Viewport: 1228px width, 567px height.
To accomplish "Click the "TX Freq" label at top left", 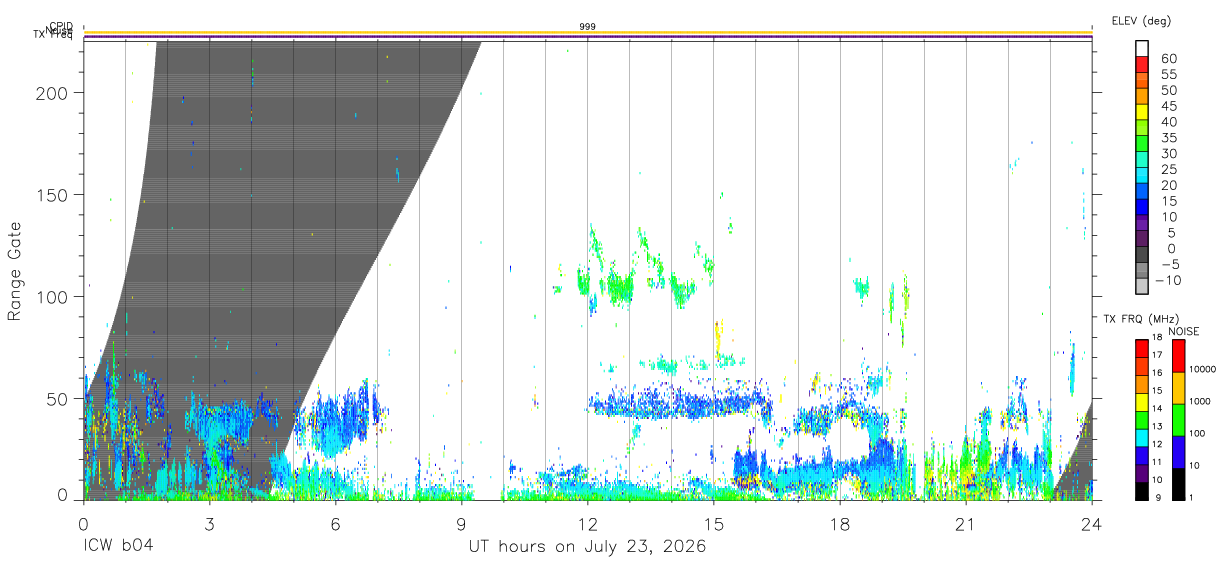I will click(x=54, y=36).
